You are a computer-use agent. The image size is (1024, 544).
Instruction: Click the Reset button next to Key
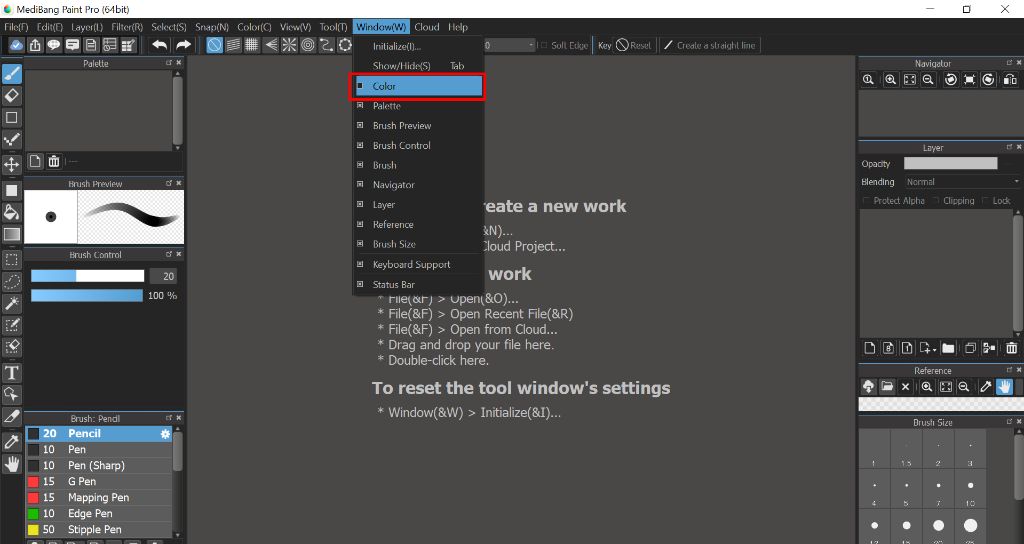[x=633, y=45]
